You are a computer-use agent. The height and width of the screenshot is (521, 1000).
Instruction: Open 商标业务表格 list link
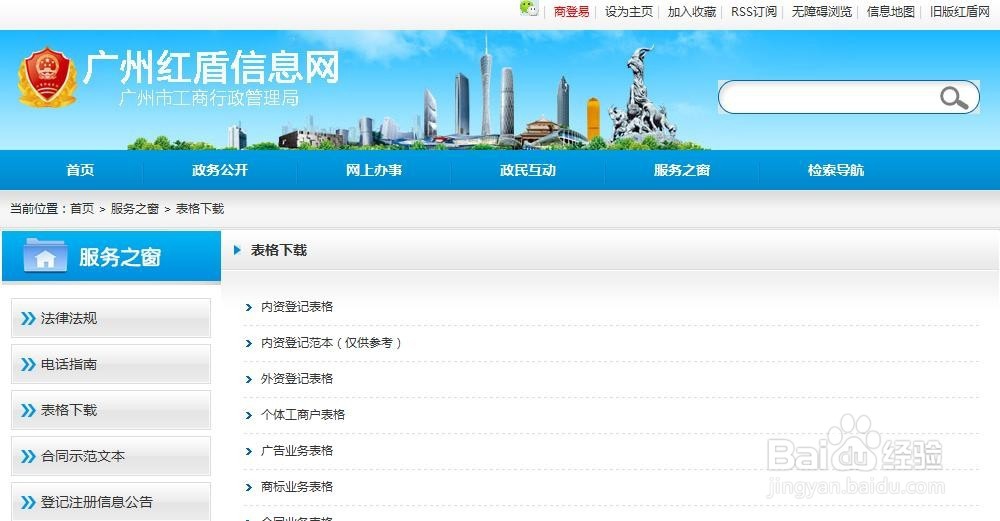297,487
